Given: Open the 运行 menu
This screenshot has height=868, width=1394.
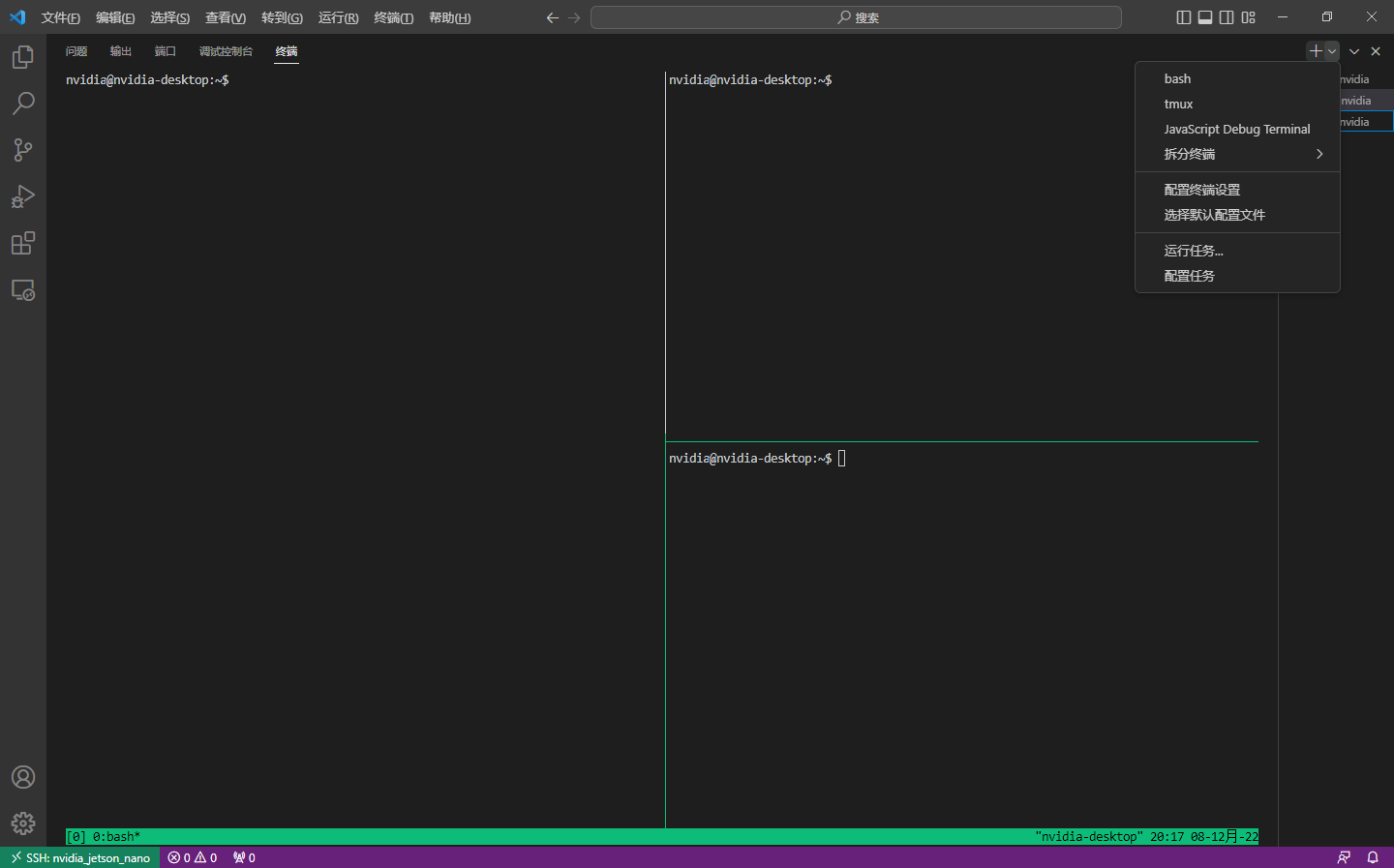Looking at the screenshot, I should [x=338, y=17].
